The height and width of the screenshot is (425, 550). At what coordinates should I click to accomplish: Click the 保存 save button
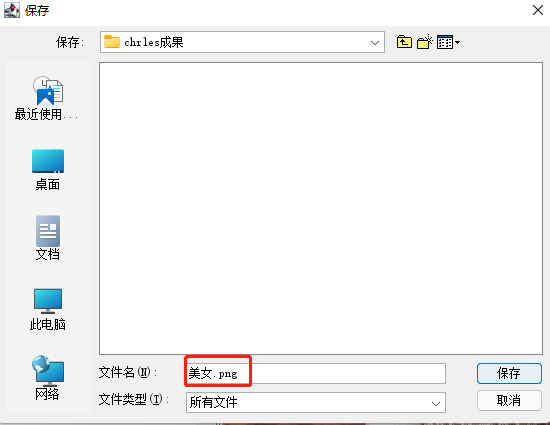click(x=509, y=373)
